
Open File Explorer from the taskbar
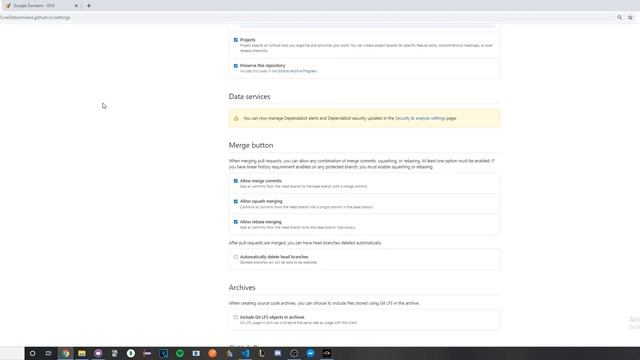pos(82,353)
